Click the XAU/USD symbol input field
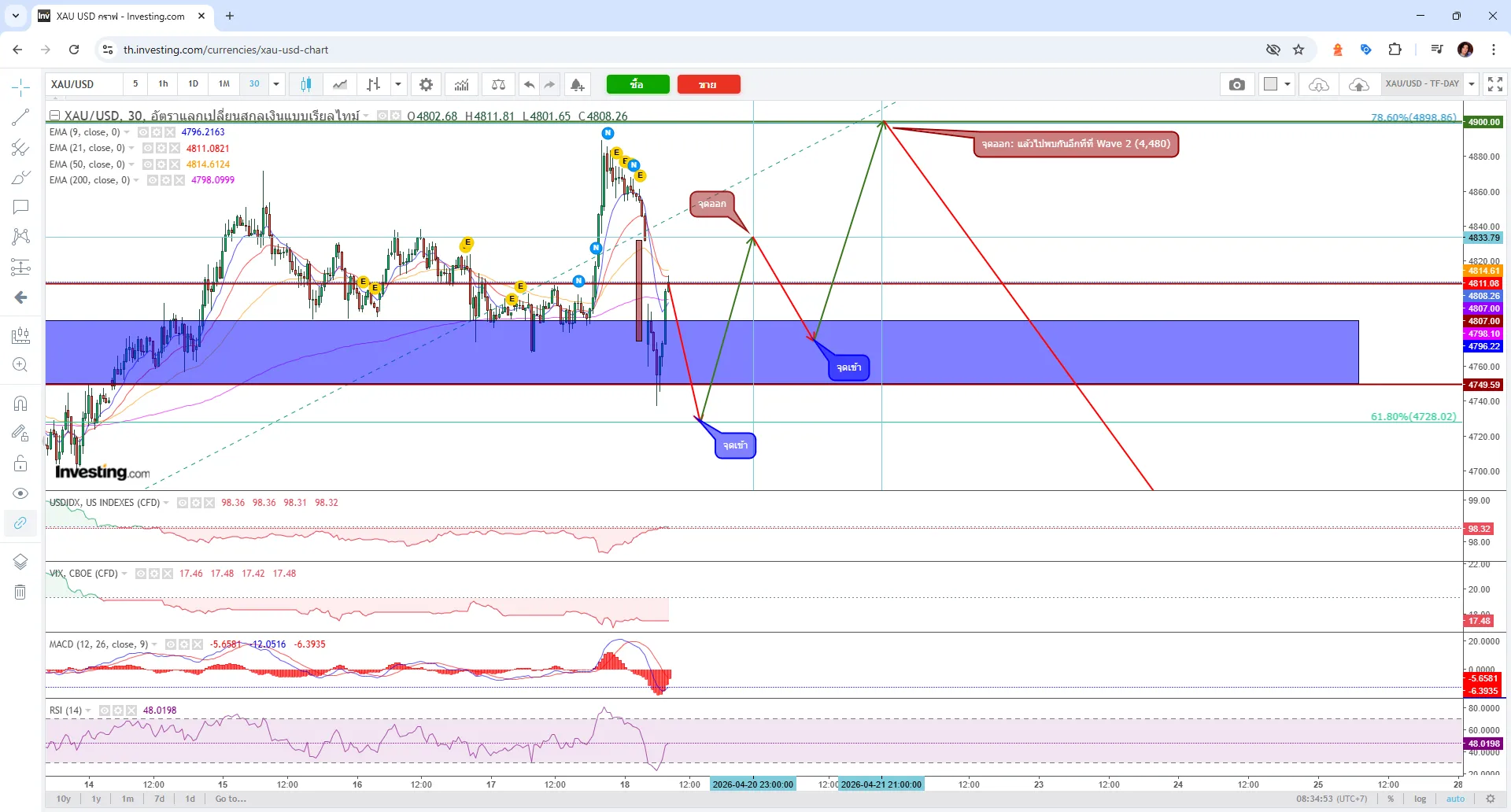Image resolution: width=1511 pixels, height=812 pixels. pos(84,84)
